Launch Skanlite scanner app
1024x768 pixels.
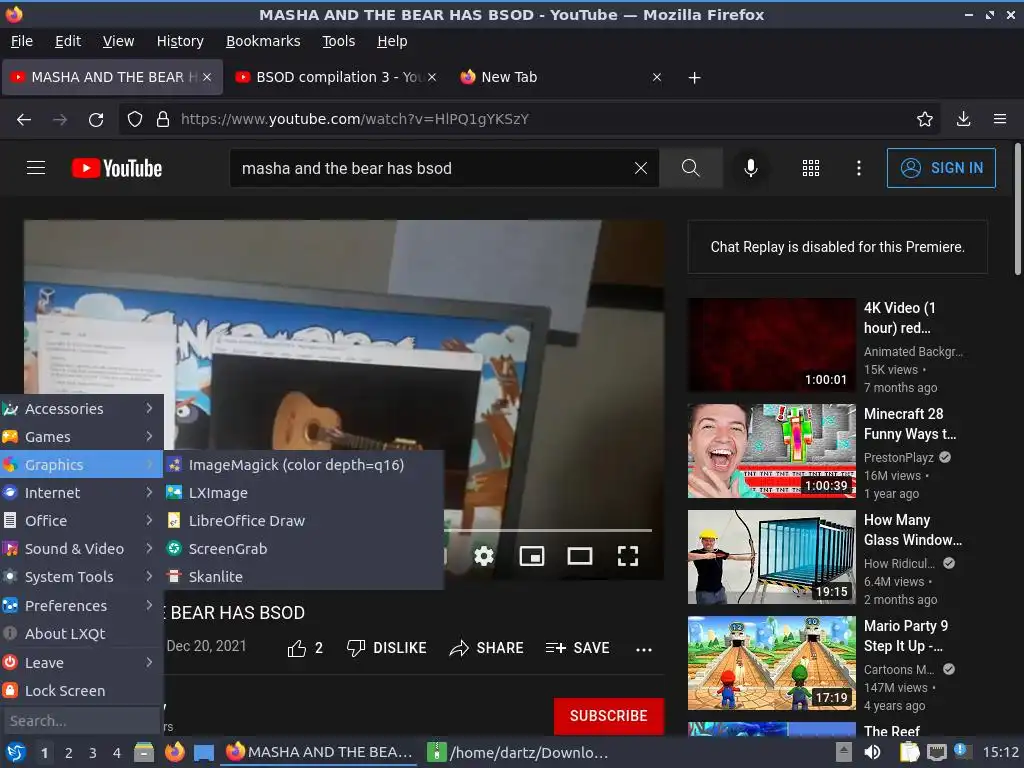(x=304, y=577)
